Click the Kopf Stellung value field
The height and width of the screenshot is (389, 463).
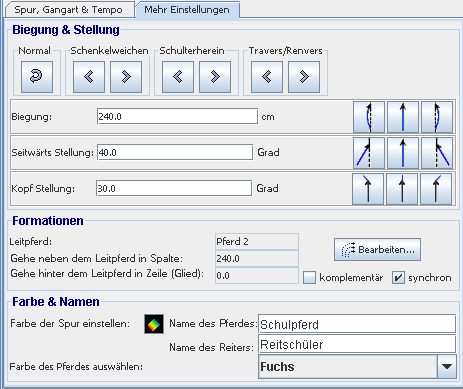[x=174, y=188]
